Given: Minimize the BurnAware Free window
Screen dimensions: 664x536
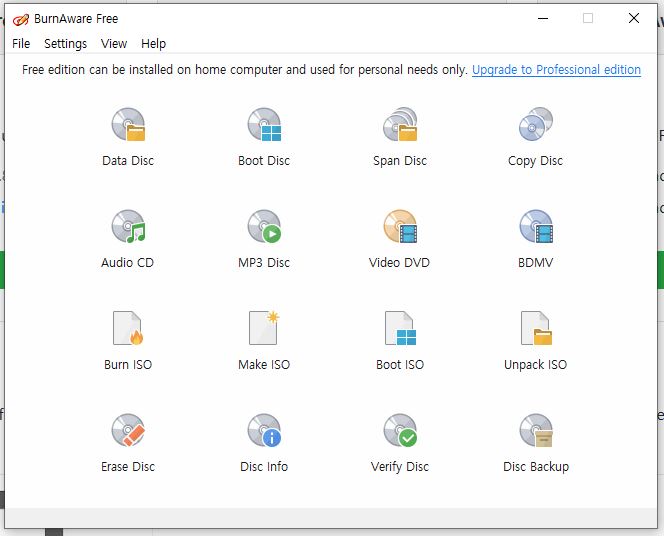Looking at the screenshot, I should click(543, 18).
